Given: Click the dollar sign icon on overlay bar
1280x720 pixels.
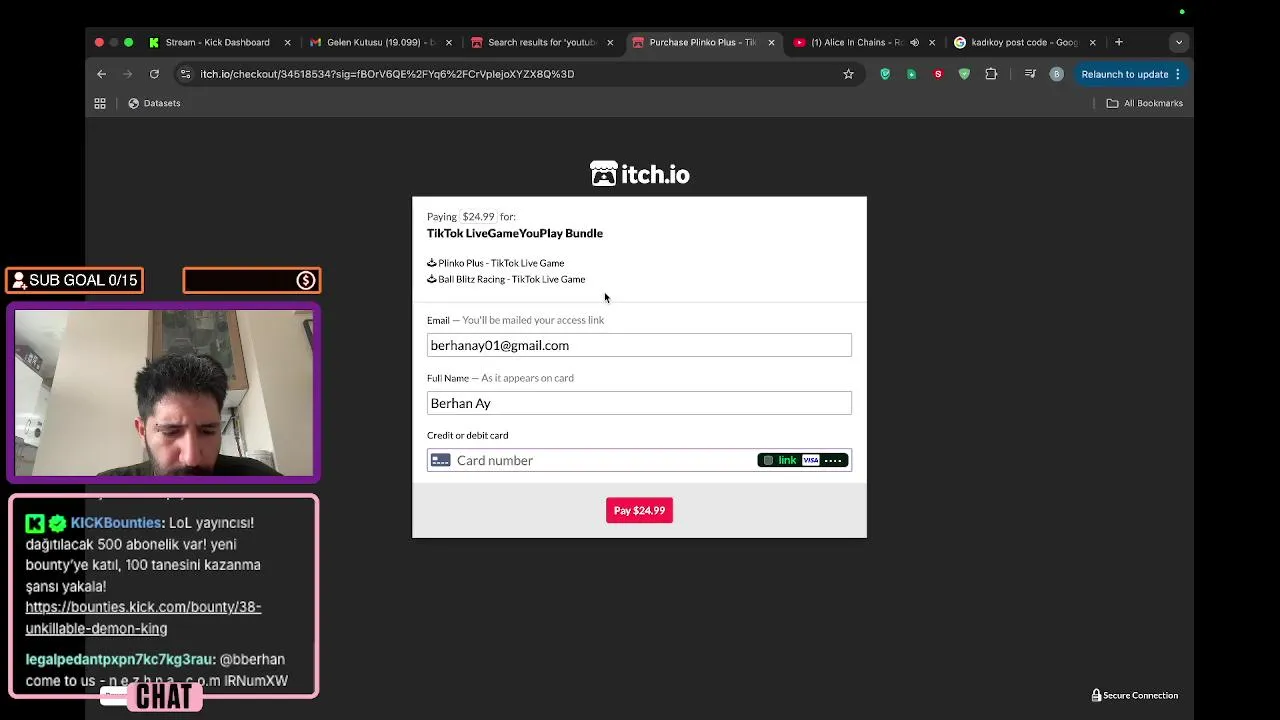Looking at the screenshot, I should pyautogui.click(x=306, y=281).
